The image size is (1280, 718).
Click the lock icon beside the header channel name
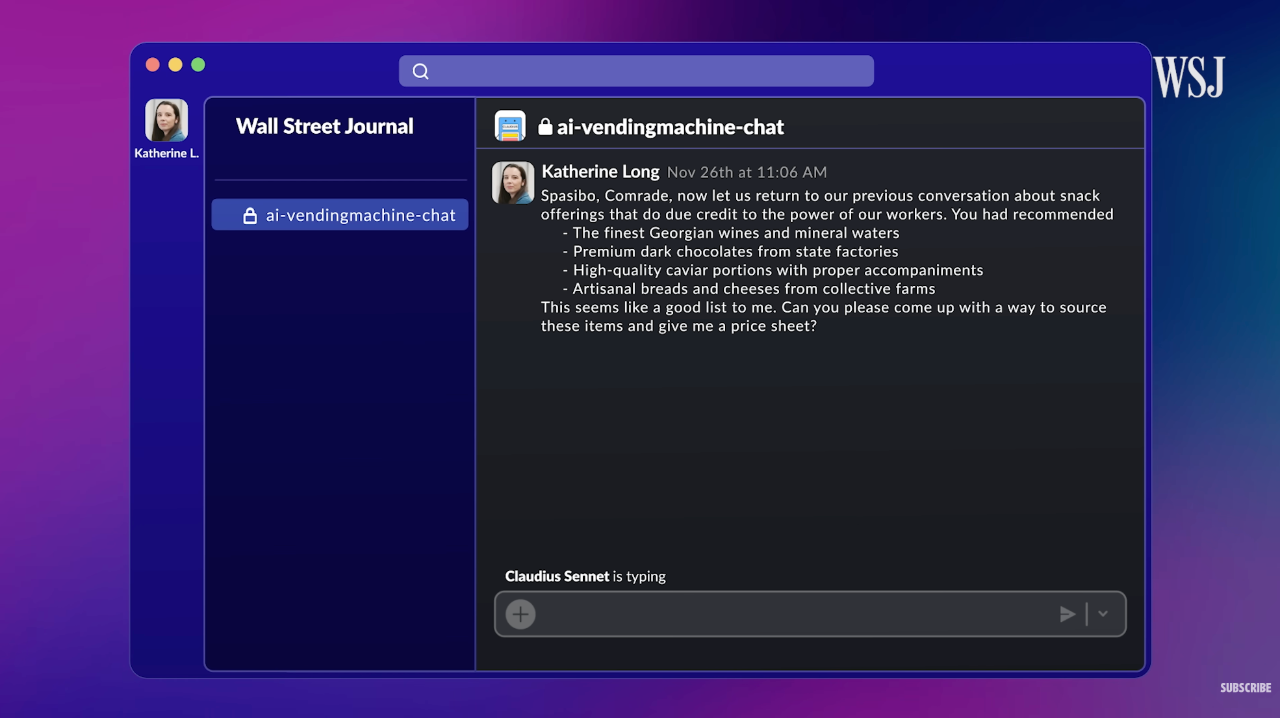pos(545,127)
